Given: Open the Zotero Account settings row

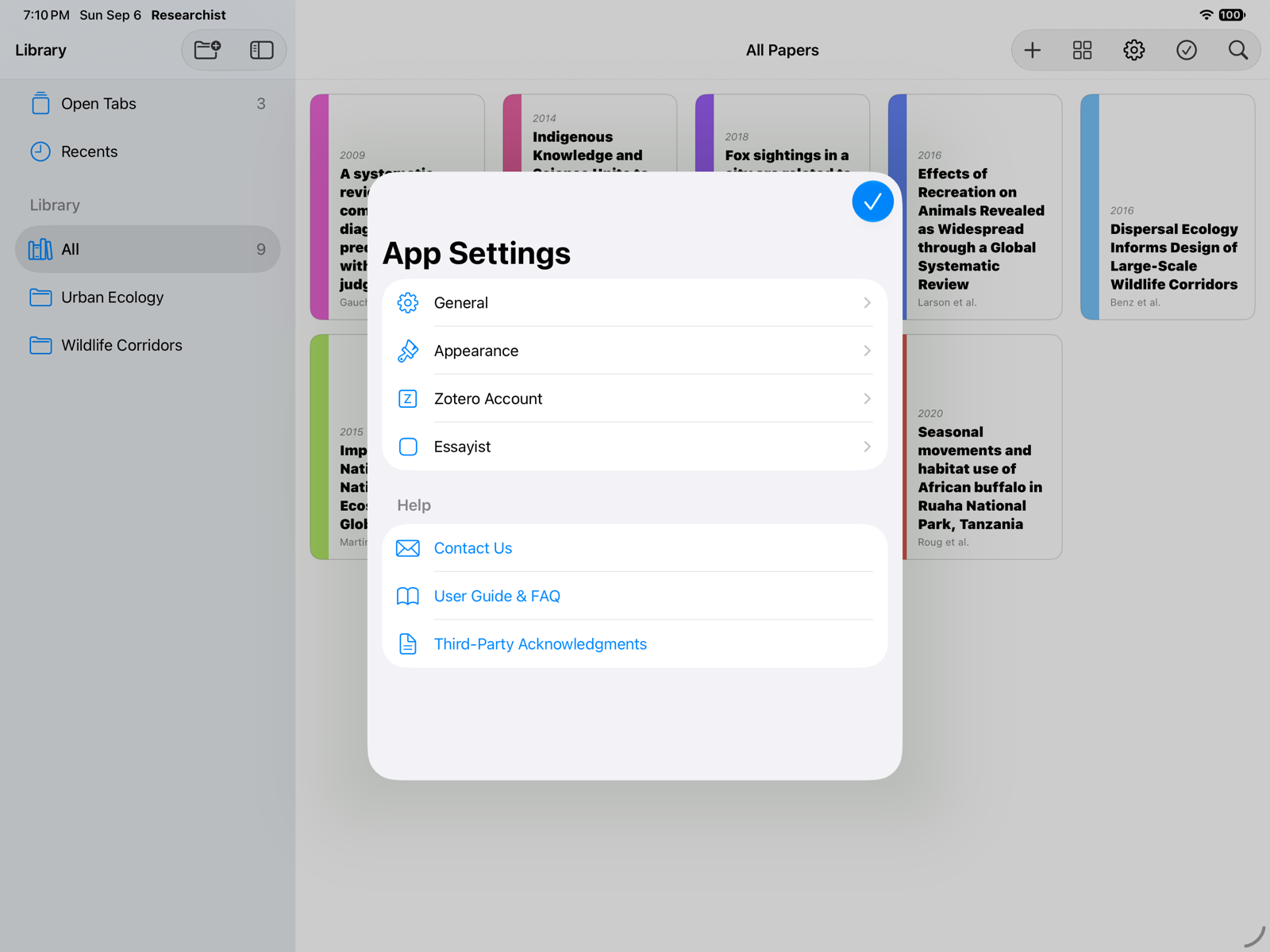Looking at the screenshot, I should point(634,399).
